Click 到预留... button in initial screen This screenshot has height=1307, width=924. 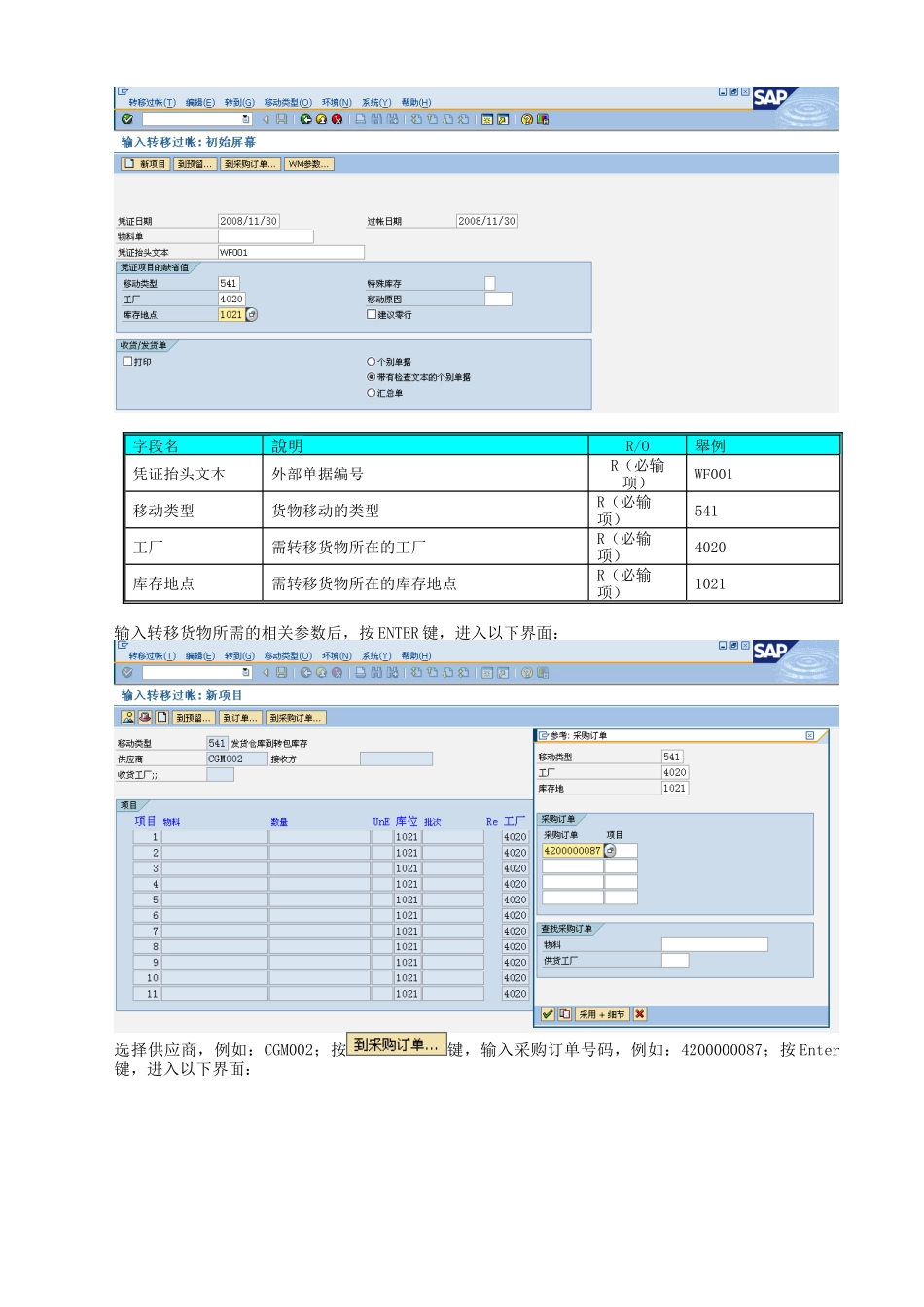pos(195,164)
